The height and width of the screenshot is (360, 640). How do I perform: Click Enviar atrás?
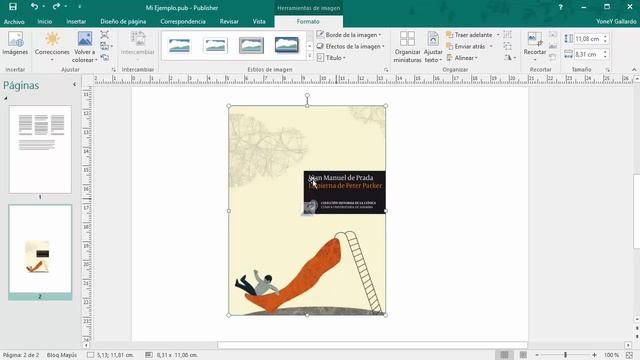pyautogui.click(x=466, y=46)
